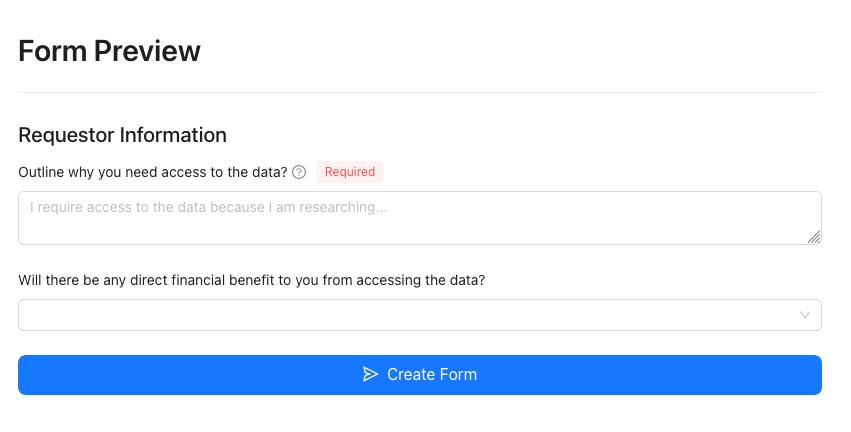Click the 'Outline why you need access' label
Screen dimensions: 851x432
(x=153, y=172)
